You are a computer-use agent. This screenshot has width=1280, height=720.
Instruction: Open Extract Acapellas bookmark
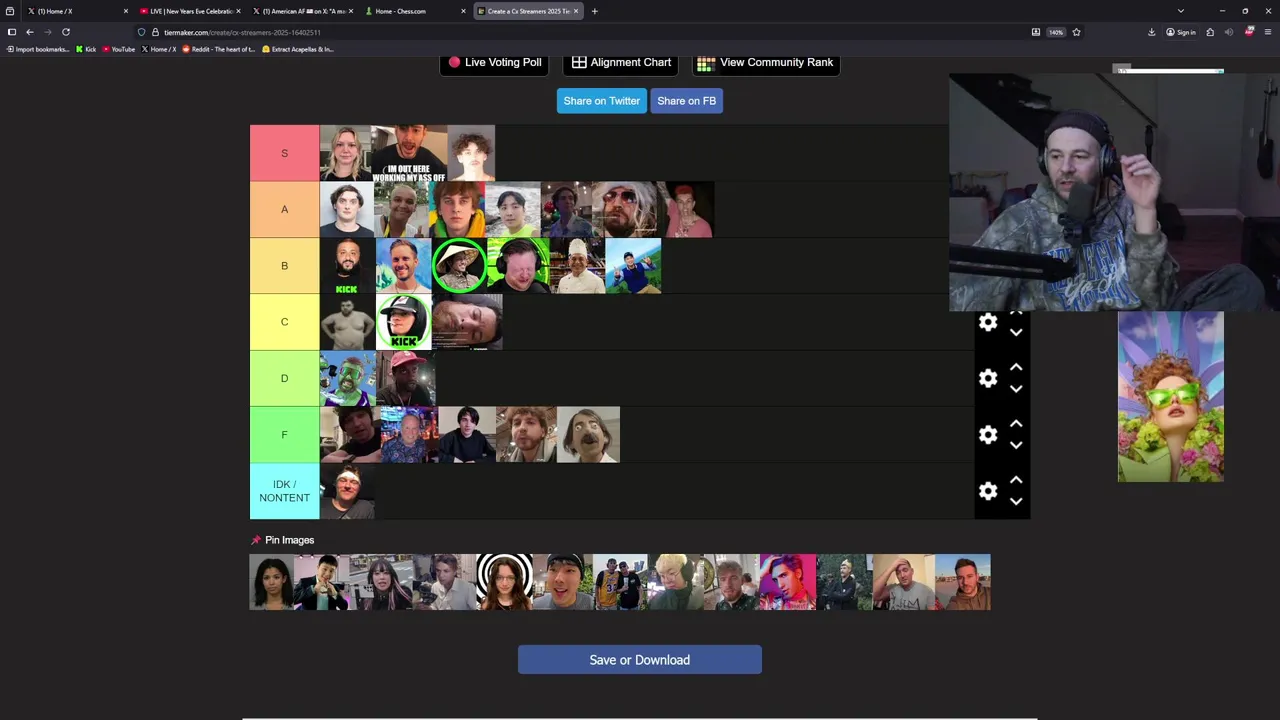pos(298,49)
